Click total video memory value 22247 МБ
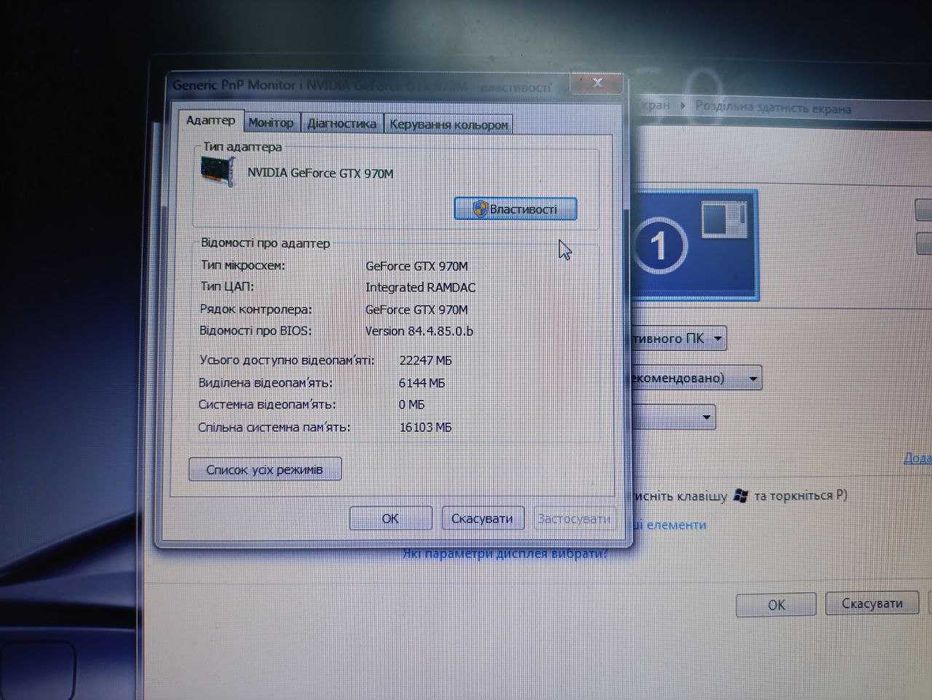Image resolution: width=932 pixels, height=700 pixels. (426, 361)
